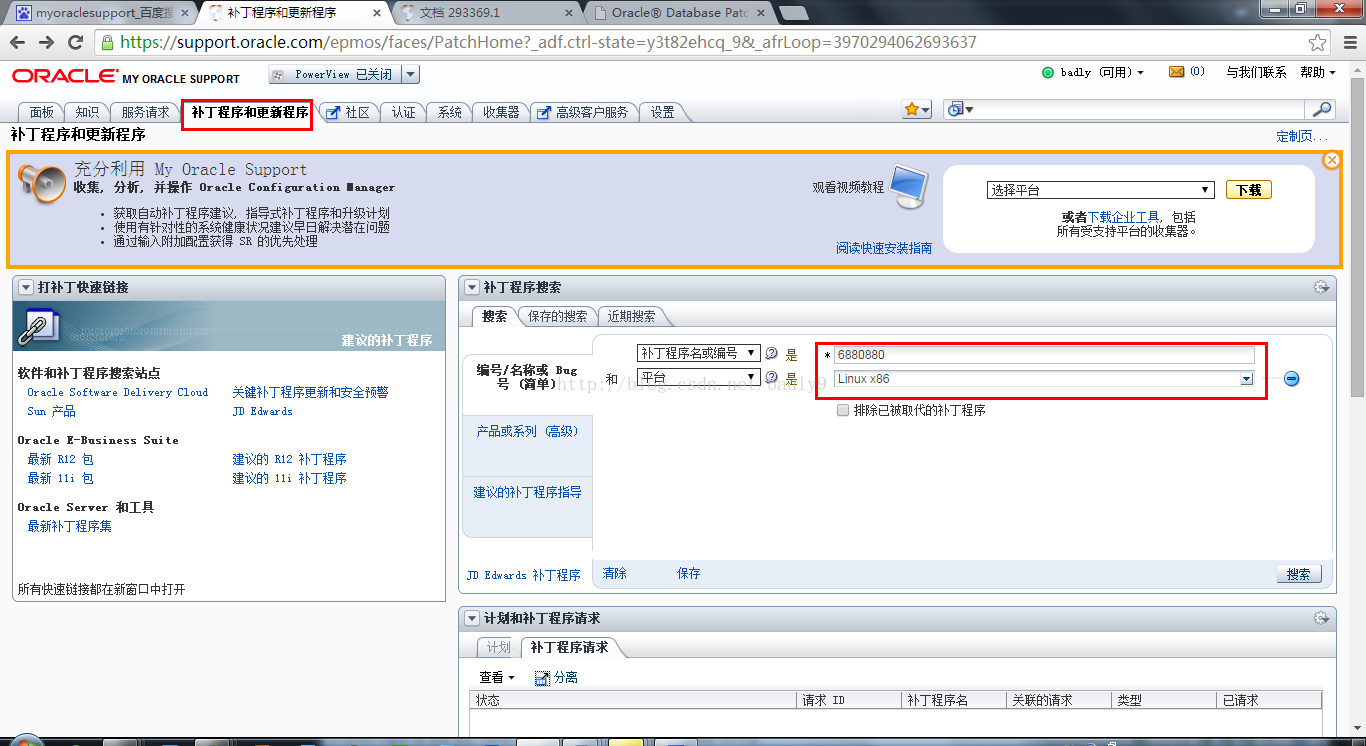1366x746 pixels.
Task: Select 产品或系列 (高级) search option
Action: pyautogui.click(x=527, y=431)
